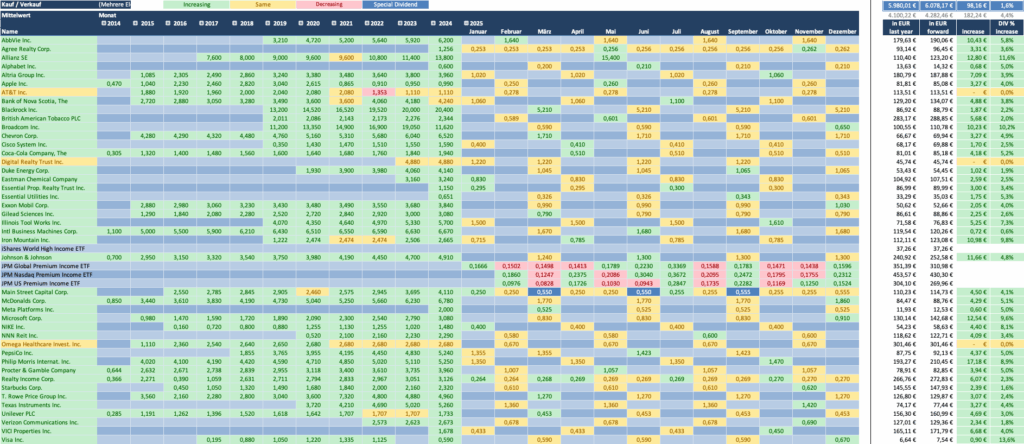Click the Januar month header
Screen dimensions: 1024x444
point(478,31)
